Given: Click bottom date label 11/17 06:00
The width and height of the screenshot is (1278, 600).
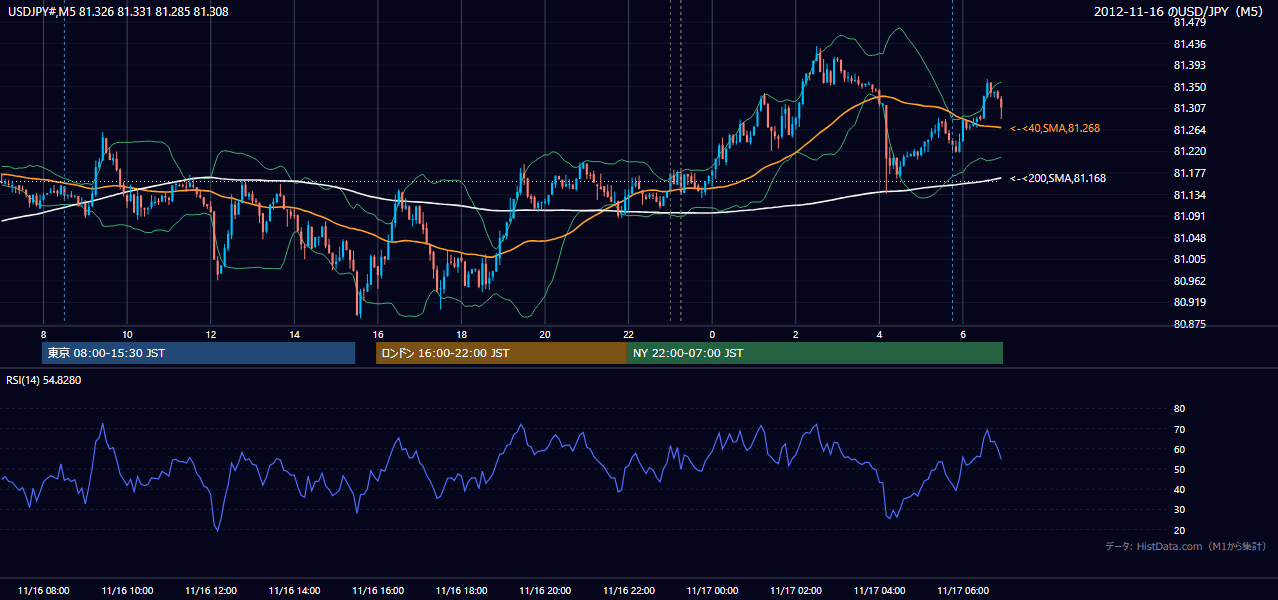Looking at the screenshot, I should (962, 591).
